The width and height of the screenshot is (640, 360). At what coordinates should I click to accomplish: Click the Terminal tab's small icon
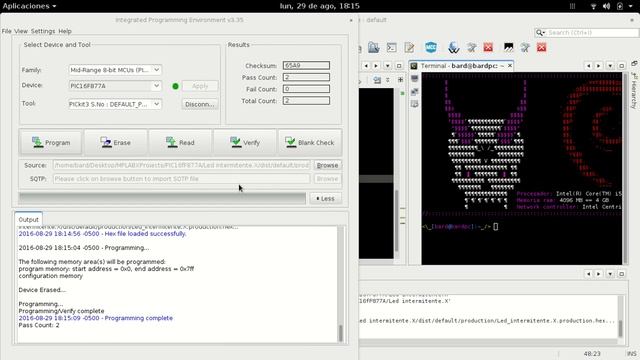click(x=414, y=66)
